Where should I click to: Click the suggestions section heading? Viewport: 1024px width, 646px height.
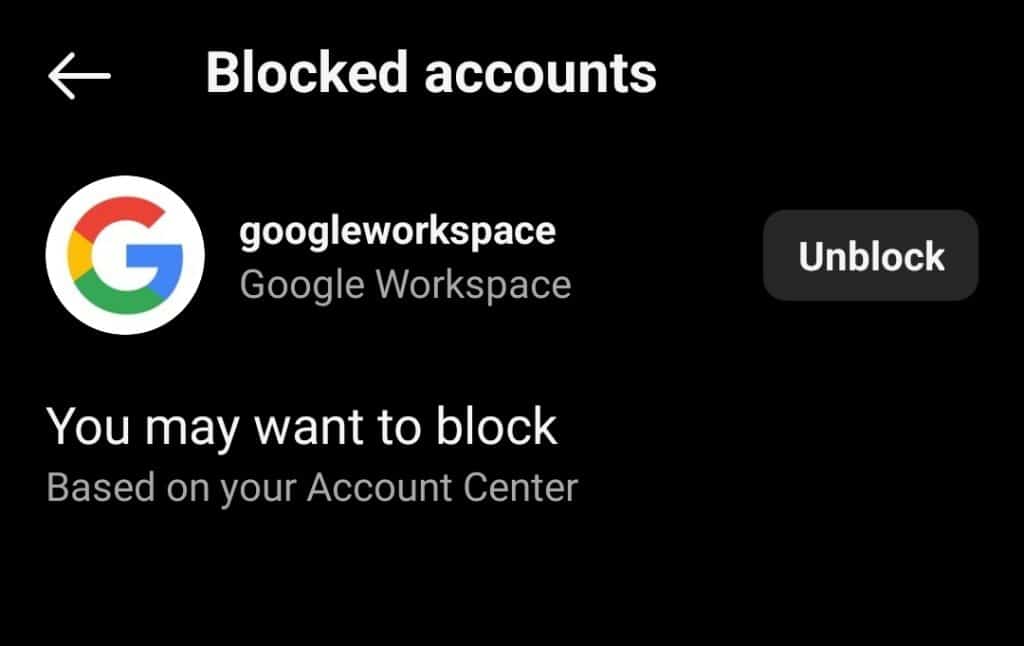coord(302,426)
